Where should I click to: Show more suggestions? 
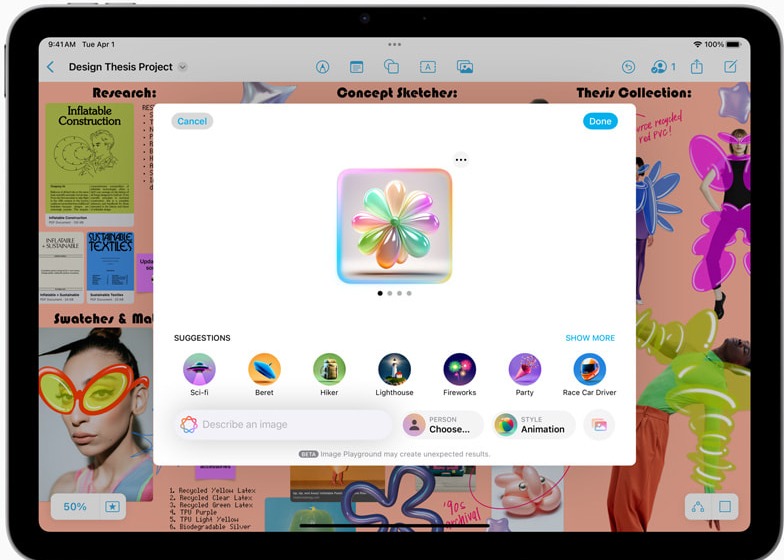[x=590, y=338]
